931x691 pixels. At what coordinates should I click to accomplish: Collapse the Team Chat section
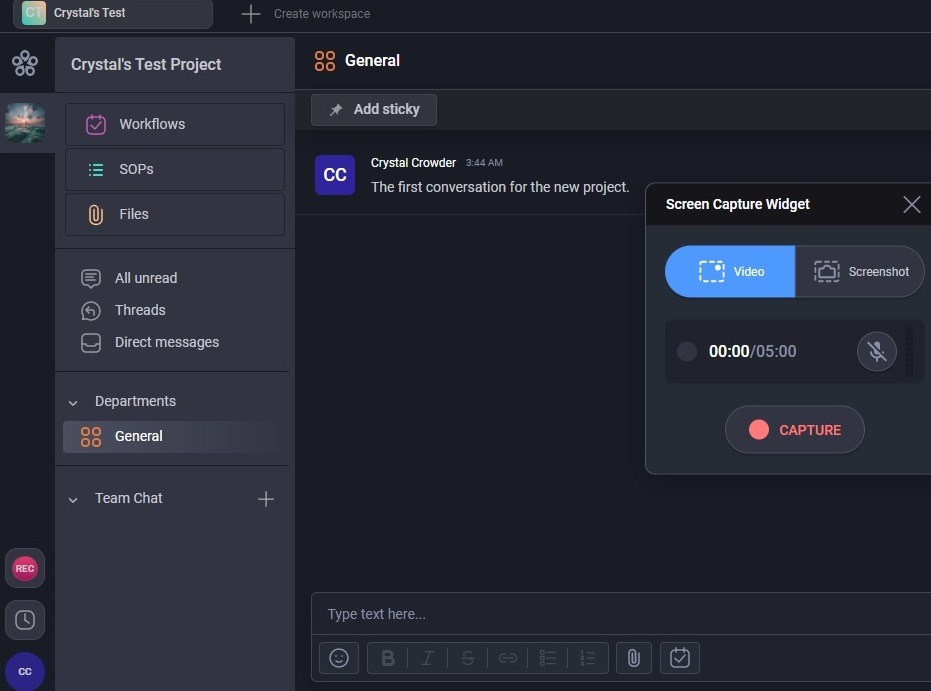pos(72,498)
